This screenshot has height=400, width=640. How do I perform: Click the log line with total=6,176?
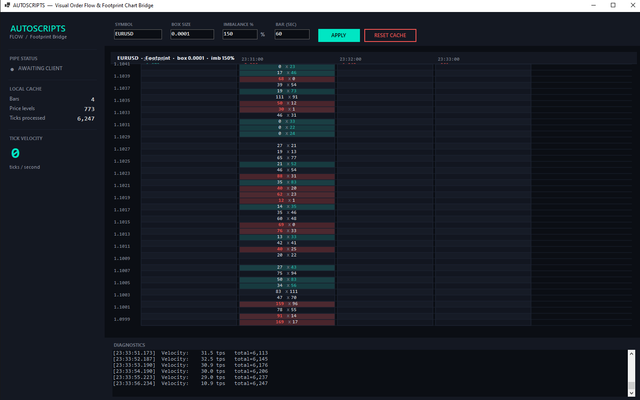[x=191, y=365]
